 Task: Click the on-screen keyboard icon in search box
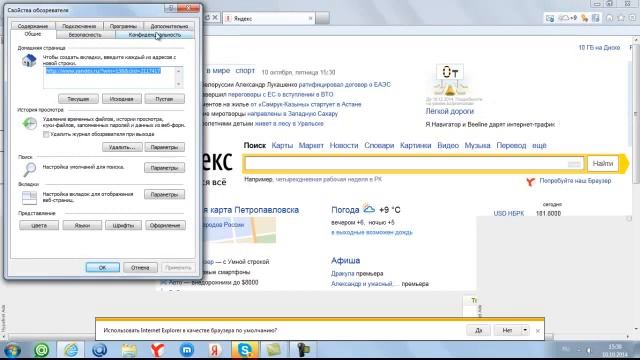pos(574,164)
